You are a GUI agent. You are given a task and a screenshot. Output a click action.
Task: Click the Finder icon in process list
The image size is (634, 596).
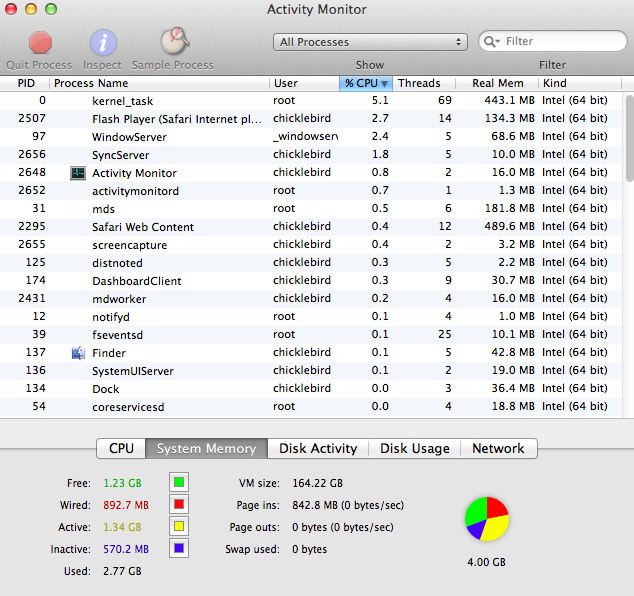coord(78,353)
